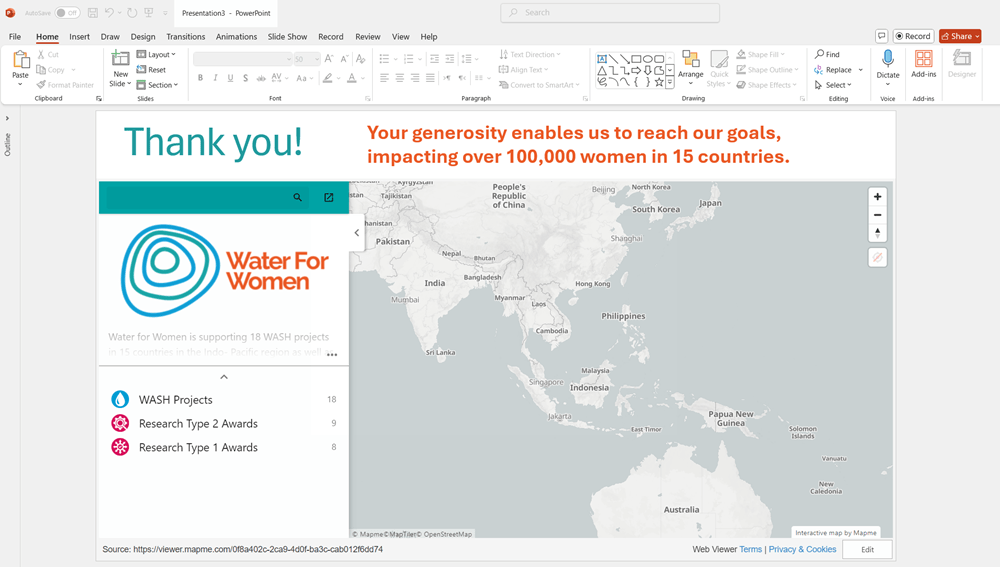Open font name combo box
Screen dimensions: 1000x567
242,59
